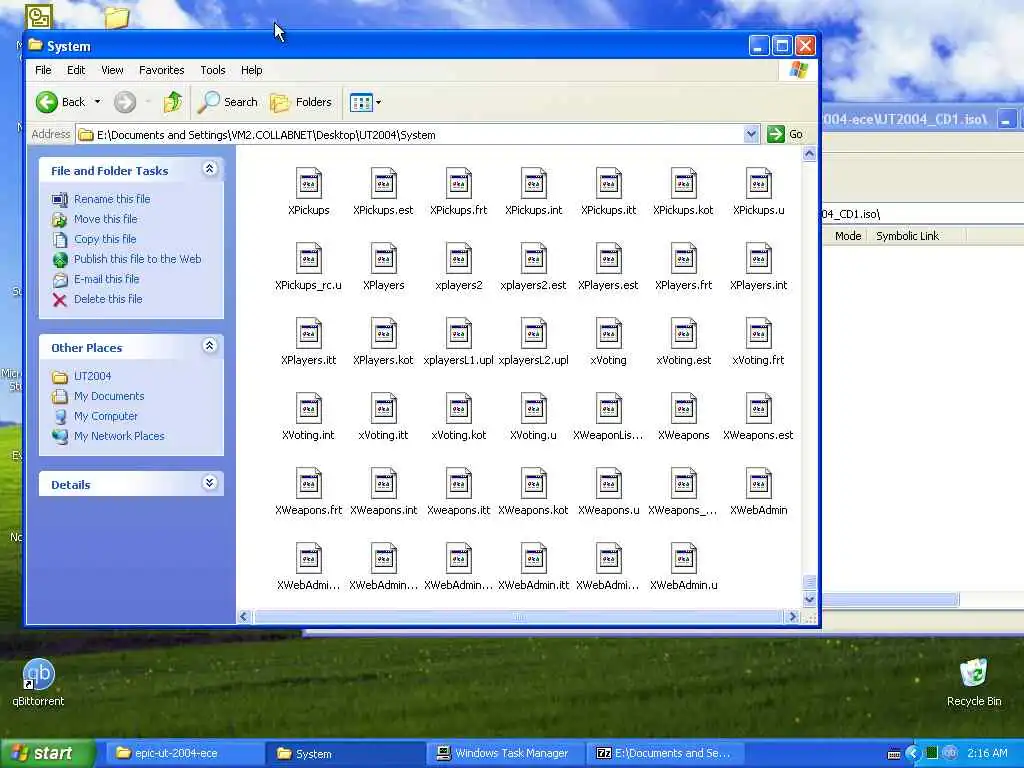Open the address bar dropdown arrow
Viewport: 1024px width, 768px height.
pos(751,135)
